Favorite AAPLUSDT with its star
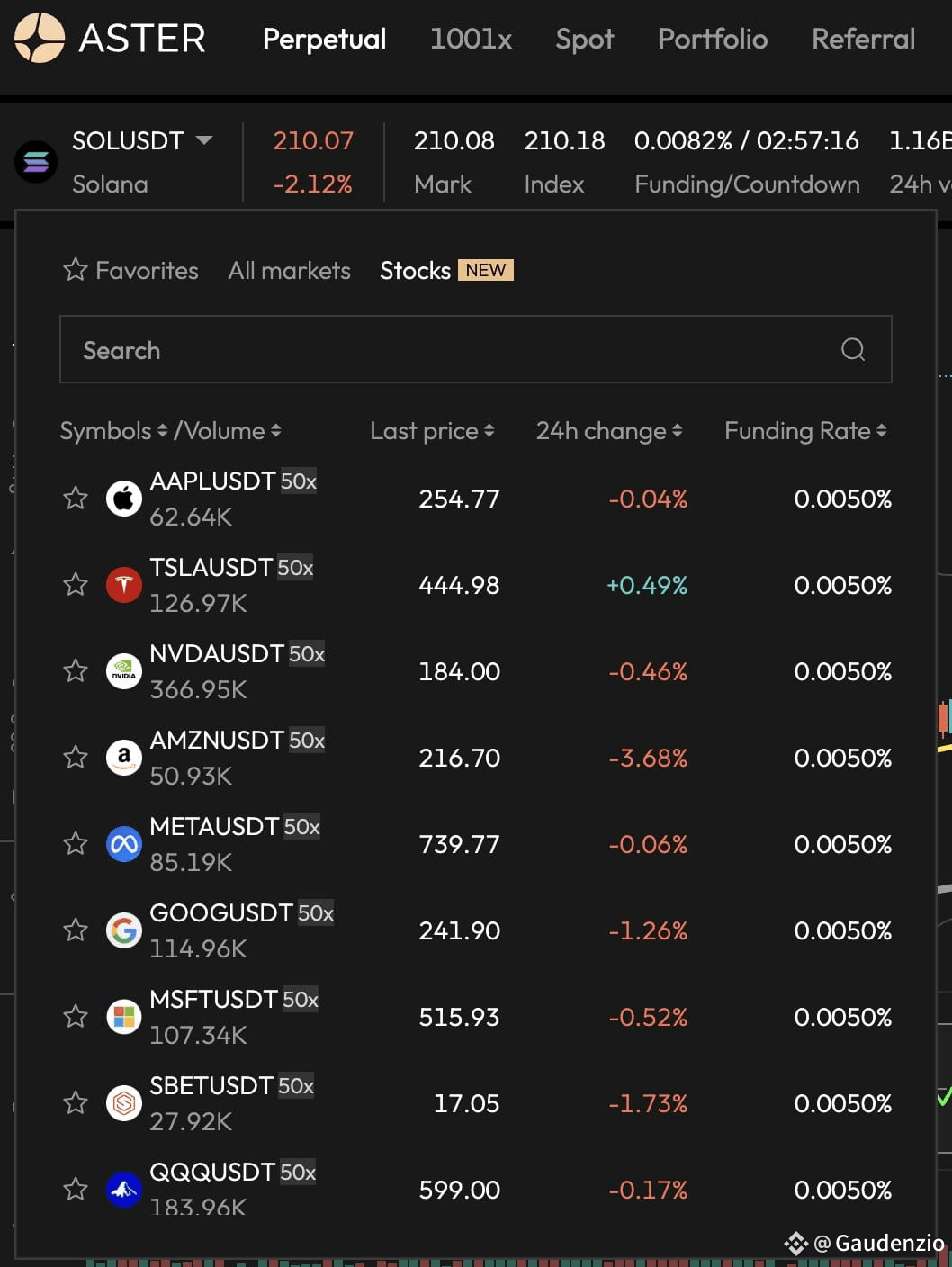The image size is (952, 1267). [76, 498]
